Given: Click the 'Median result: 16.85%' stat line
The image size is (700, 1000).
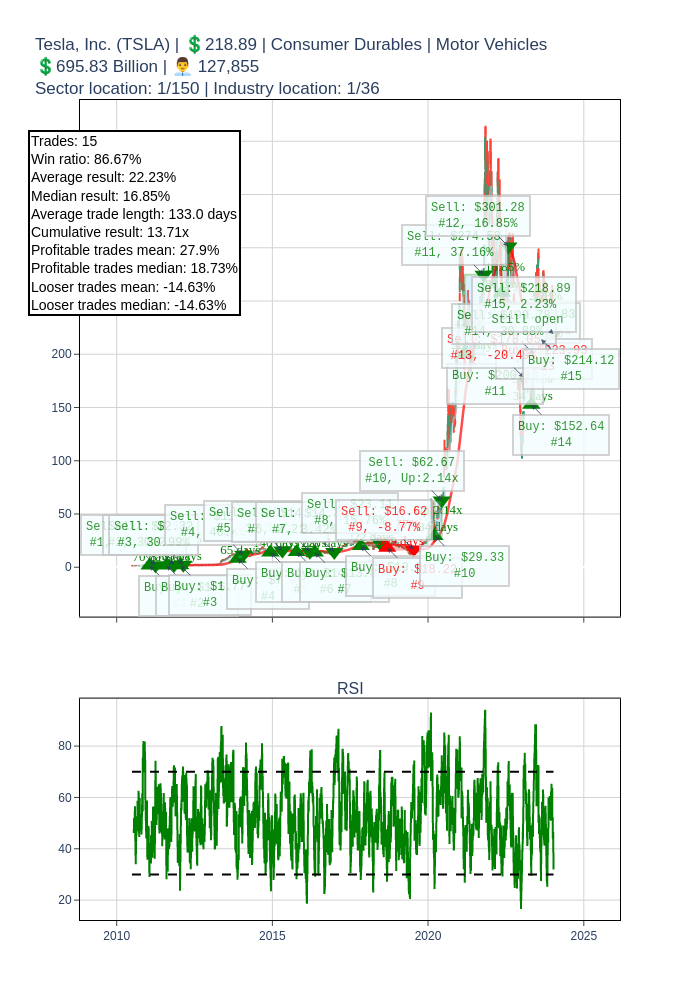Looking at the screenshot, I should pyautogui.click(x=101, y=196).
